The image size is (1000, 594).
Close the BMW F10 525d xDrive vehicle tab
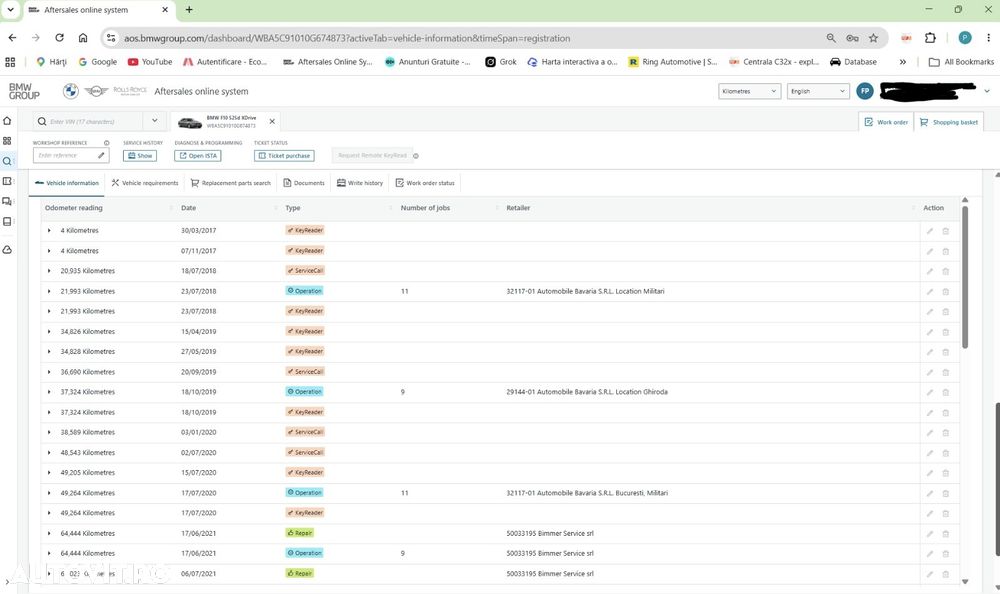coord(272,121)
